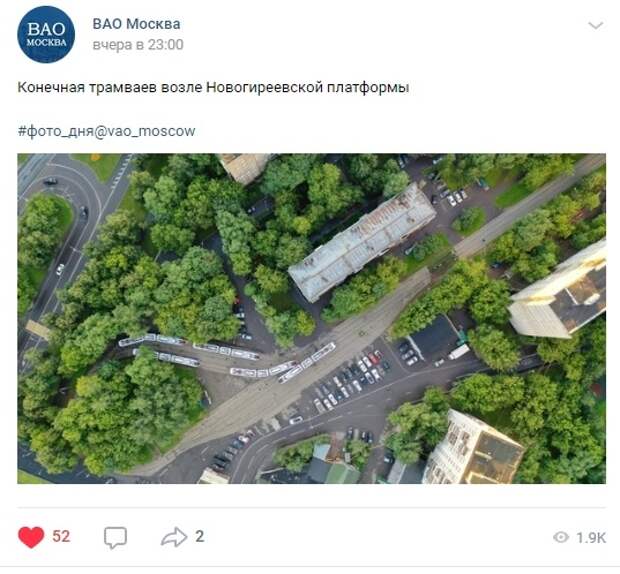620x574 pixels.
Task: Click the high-rise rooftop at photo bottom
Action: point(474,449)
